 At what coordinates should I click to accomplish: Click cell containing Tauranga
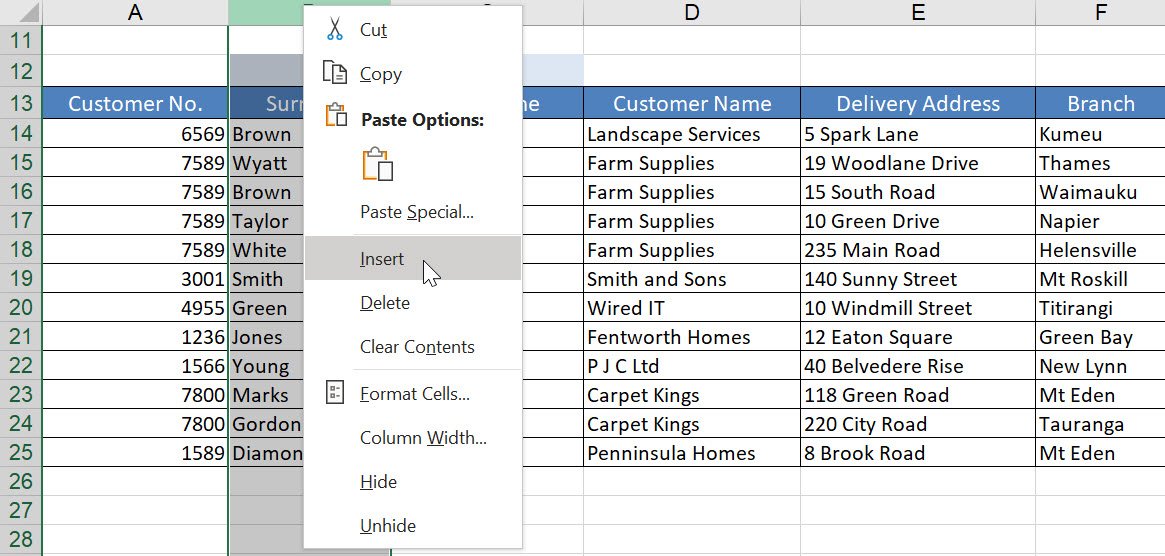(1100, 424)
